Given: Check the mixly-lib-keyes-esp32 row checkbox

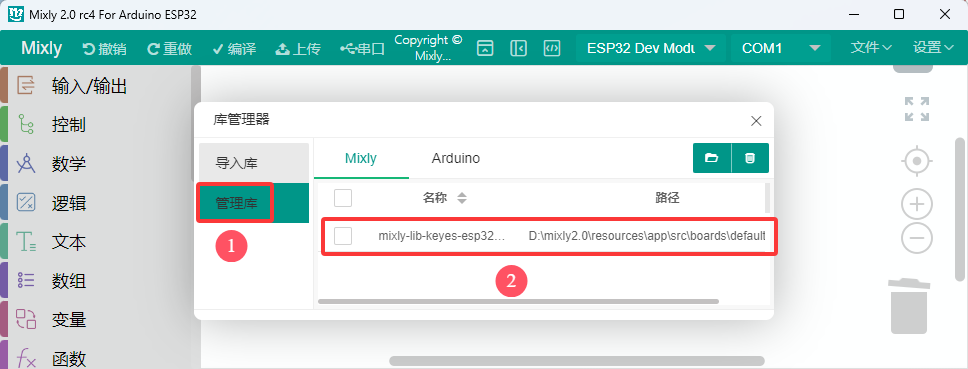Looking at the screenshot, I should [343, 236].
